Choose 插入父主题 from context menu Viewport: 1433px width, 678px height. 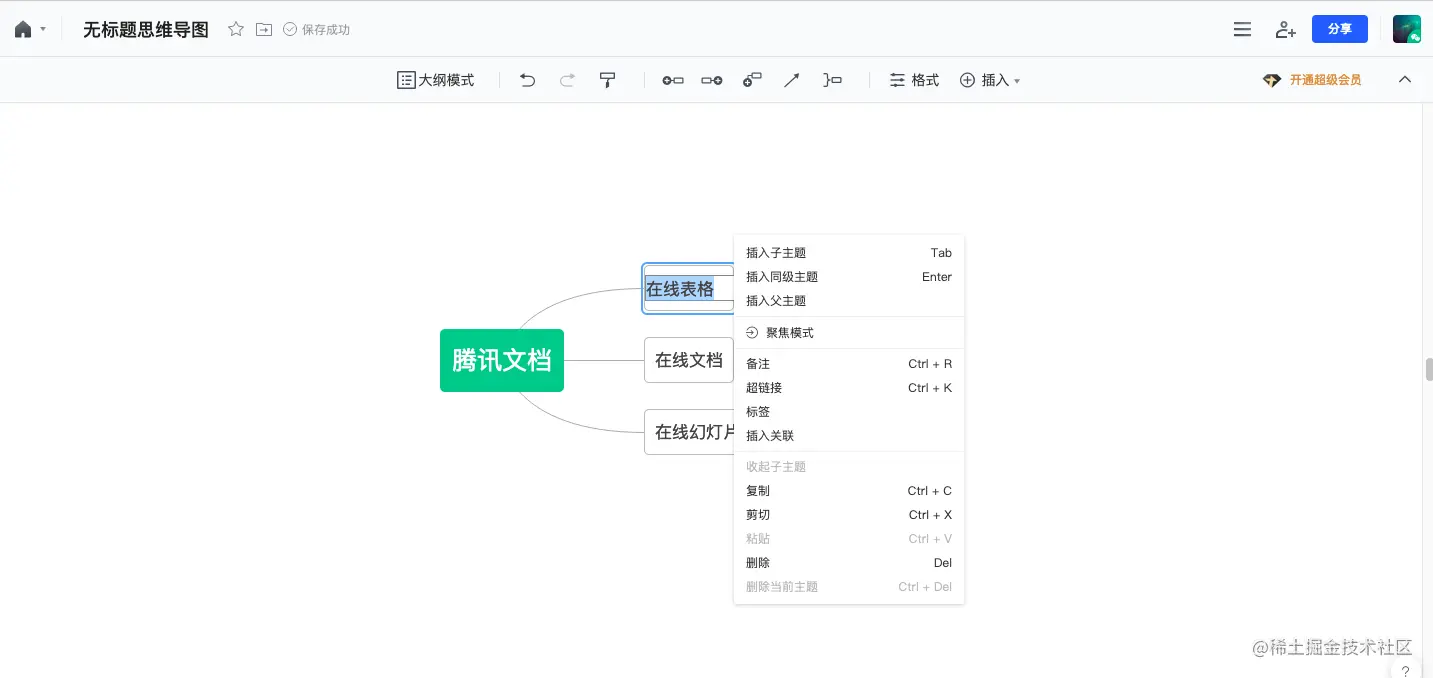pos(849,301)
